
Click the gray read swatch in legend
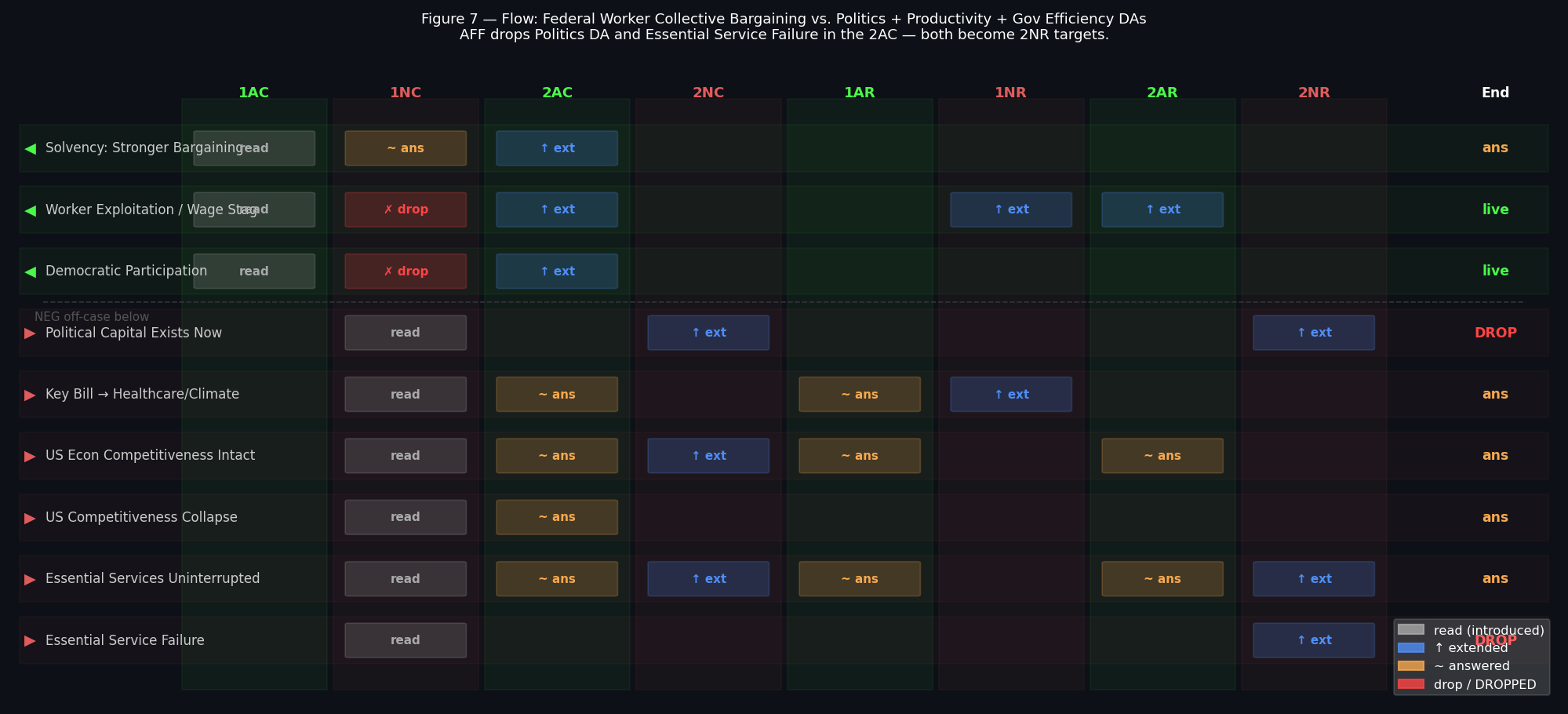pos(1410,630)
